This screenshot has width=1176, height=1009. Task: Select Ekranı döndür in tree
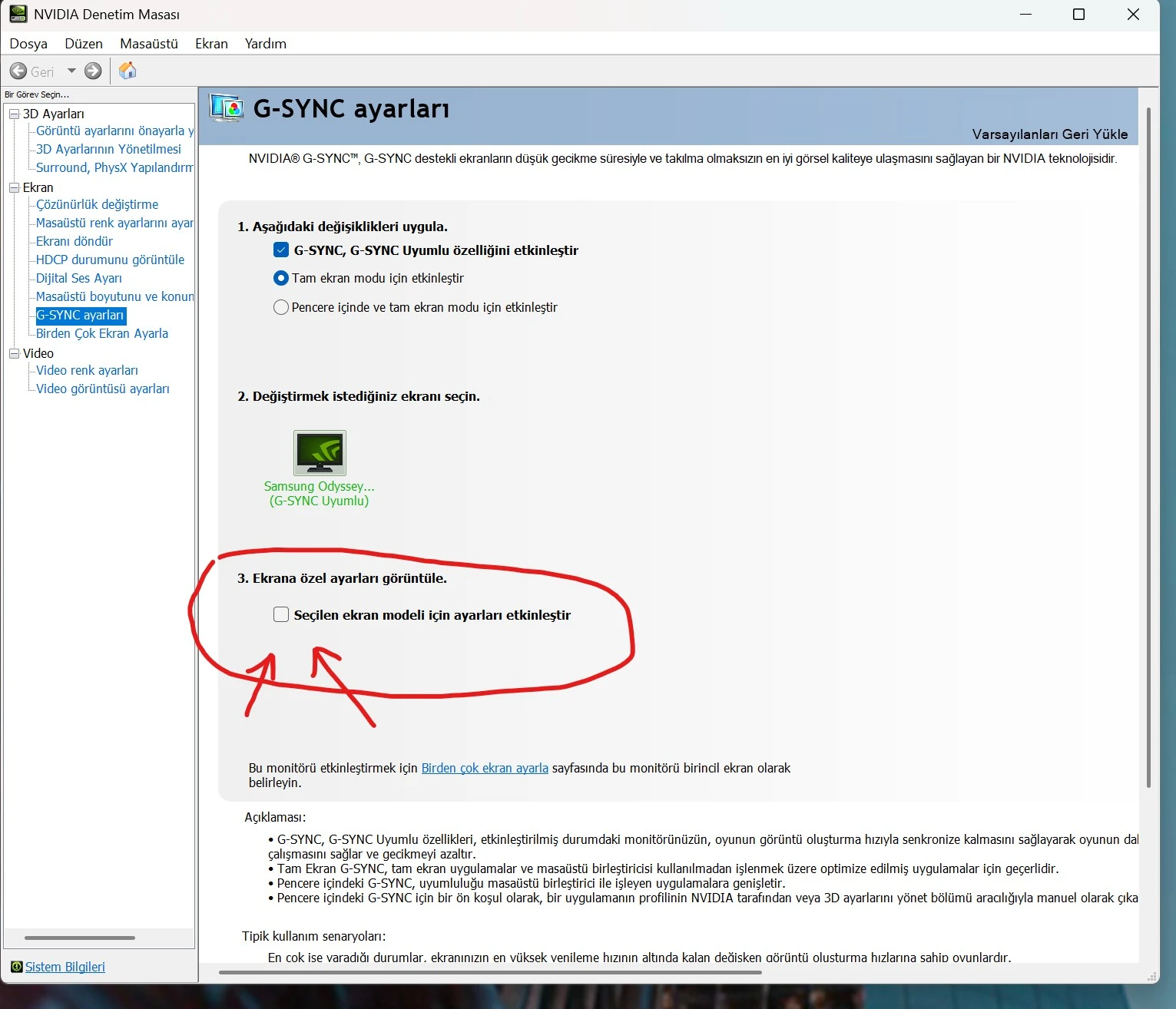tap(75, 241)
